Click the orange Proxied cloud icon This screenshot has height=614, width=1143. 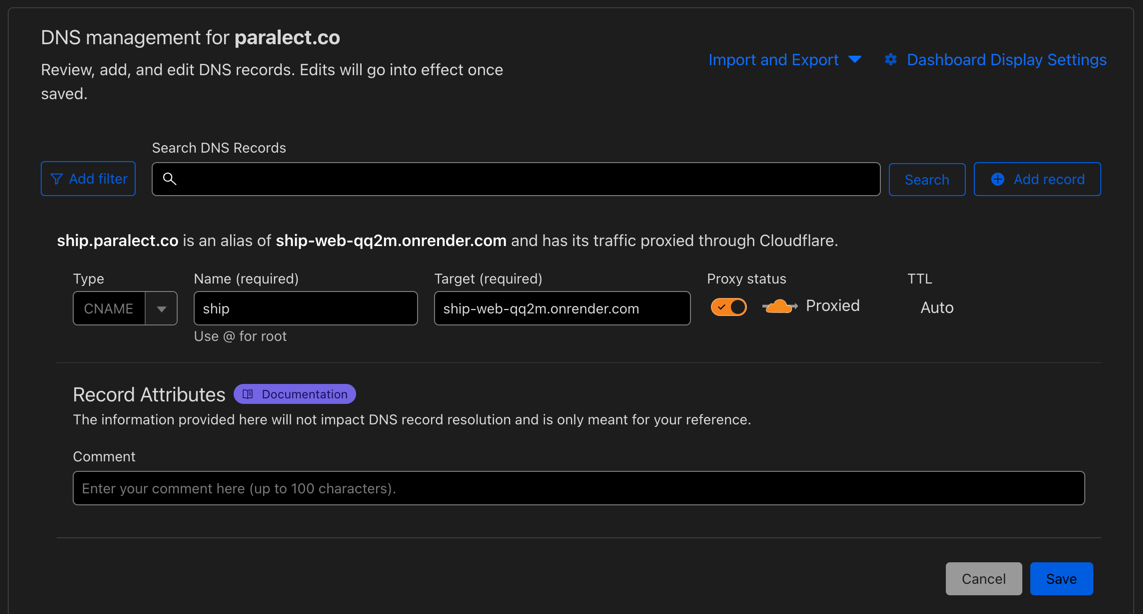[779, 306]
